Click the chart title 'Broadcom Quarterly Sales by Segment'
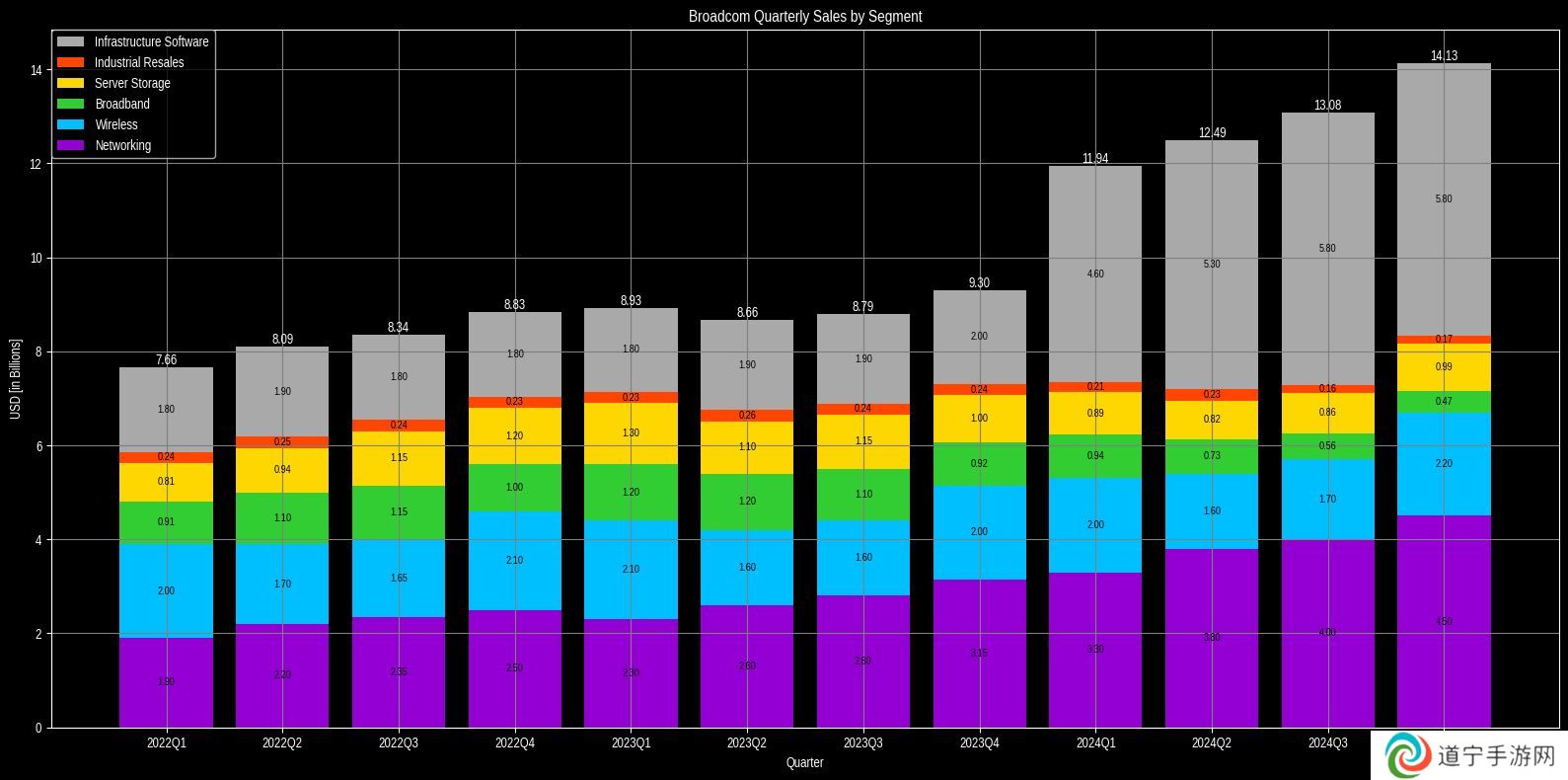The image size is (1568, 780). 805,16
